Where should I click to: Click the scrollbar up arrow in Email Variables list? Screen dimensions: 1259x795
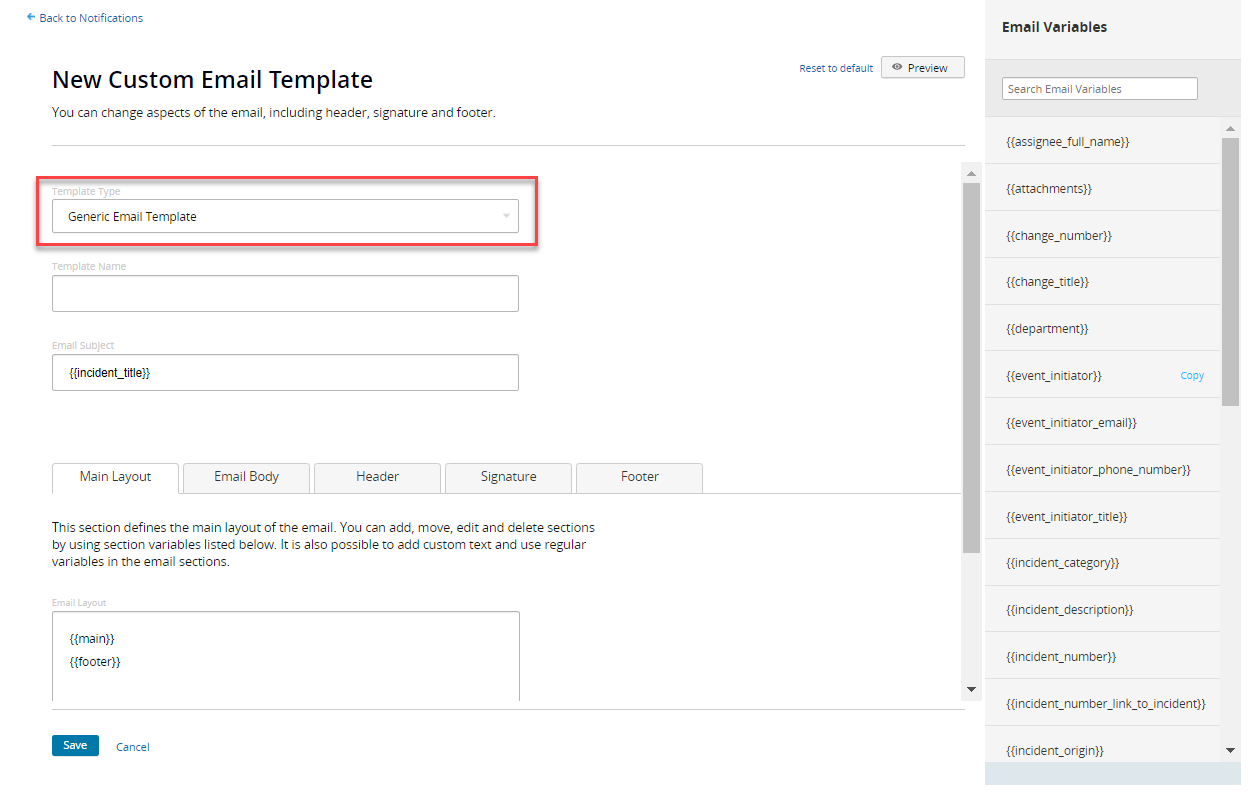click(1231, 127)
